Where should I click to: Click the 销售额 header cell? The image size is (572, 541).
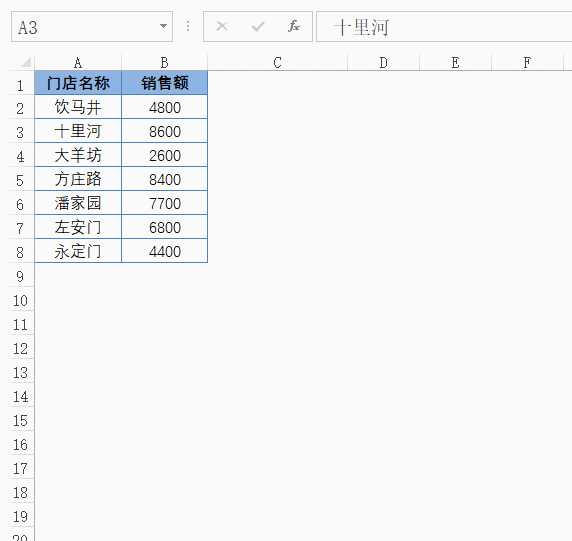pos(165,83)
